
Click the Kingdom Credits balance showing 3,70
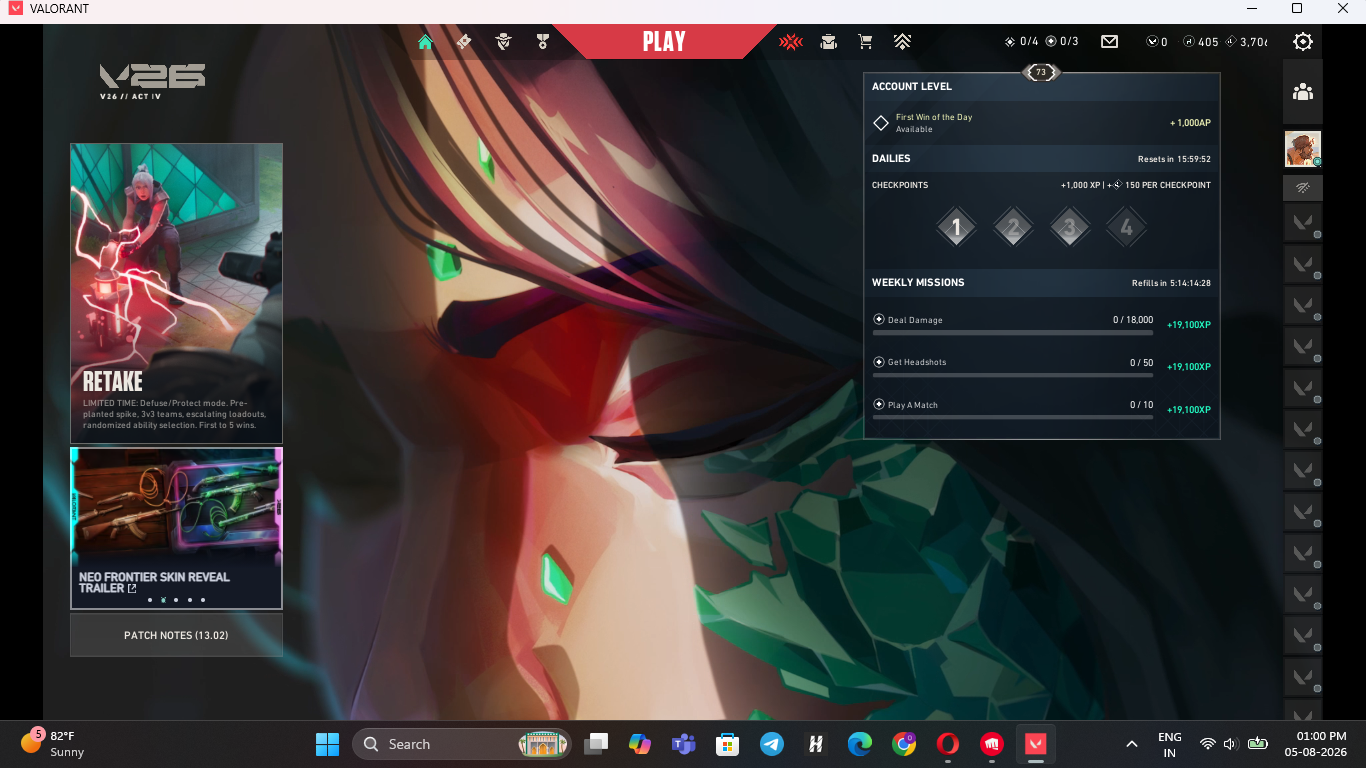[1246, 42]
